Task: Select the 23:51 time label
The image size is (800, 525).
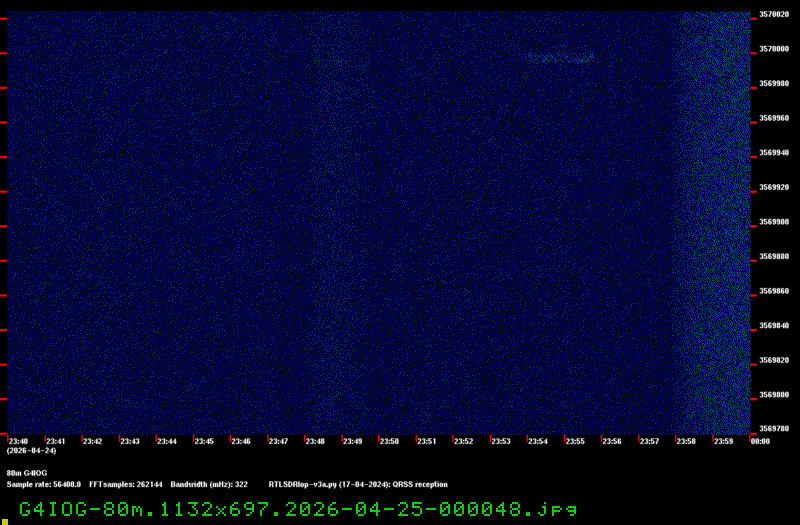Action: pos(427,441)
